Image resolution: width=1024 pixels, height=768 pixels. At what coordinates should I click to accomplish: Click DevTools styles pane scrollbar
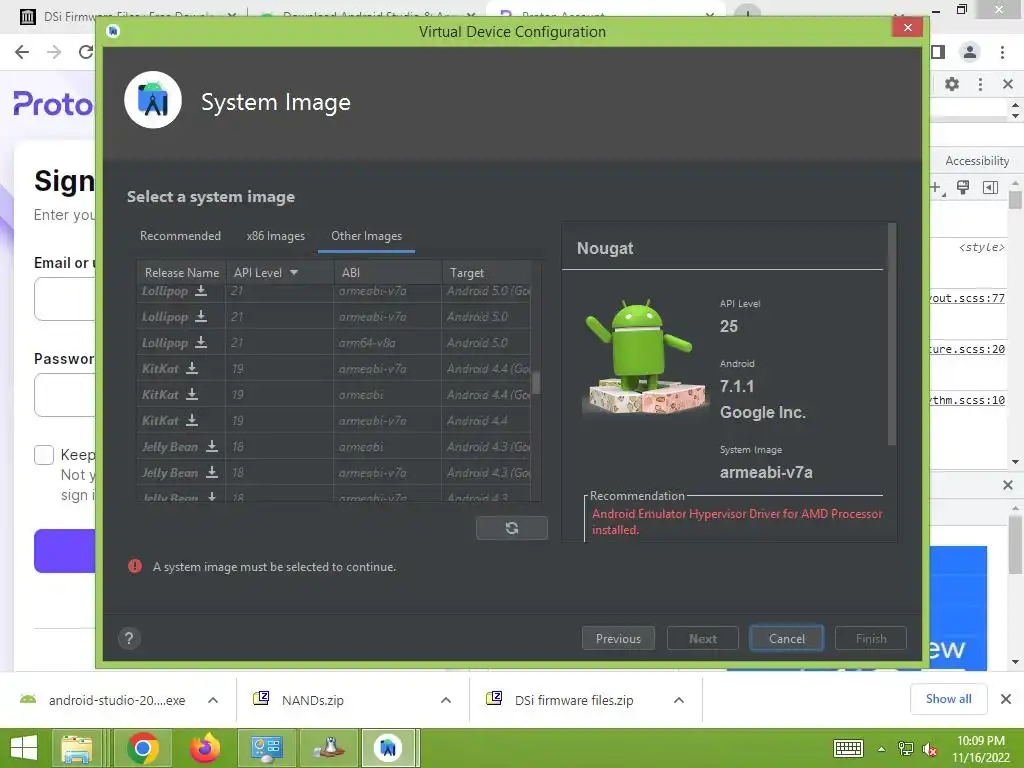[x=1015, y=199]
